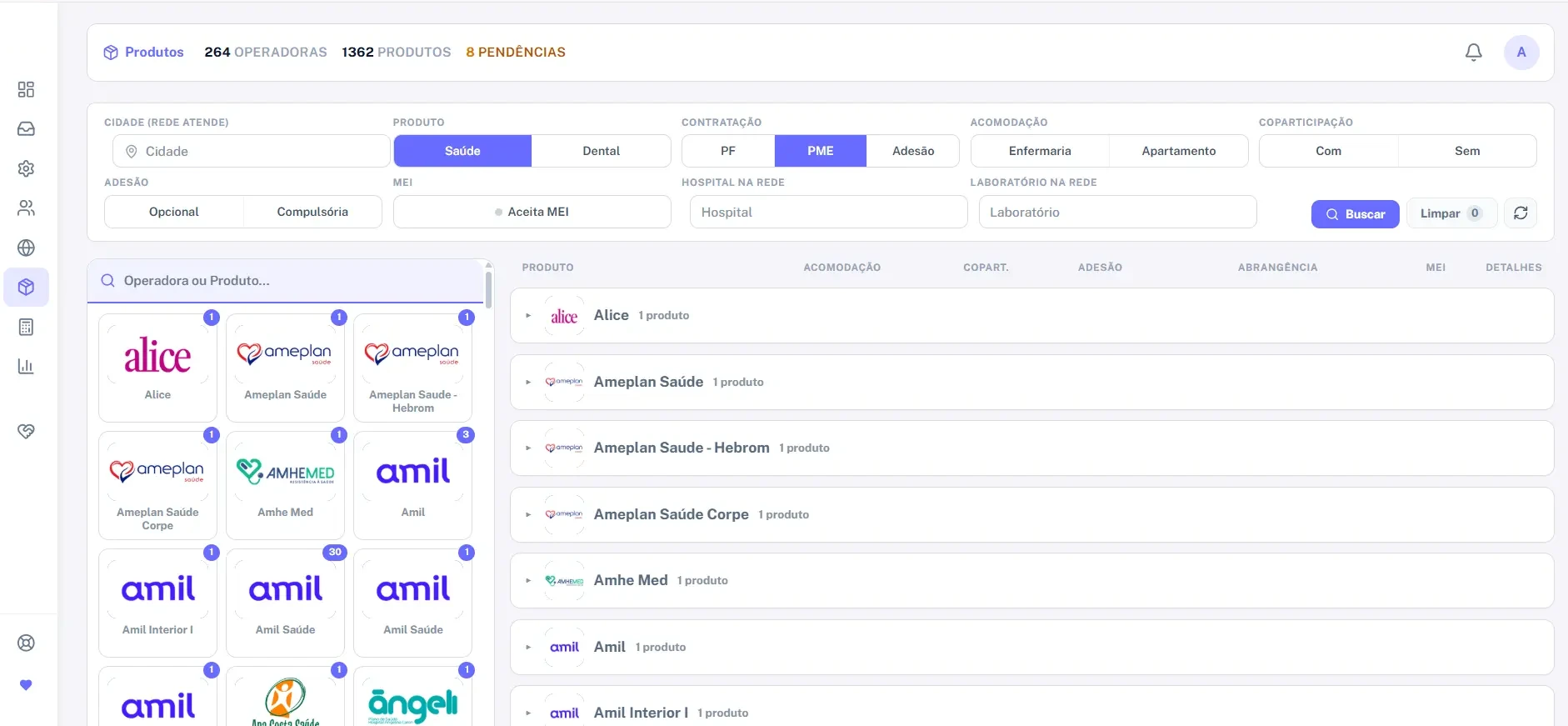Open the users icon in sidebar

26,208
